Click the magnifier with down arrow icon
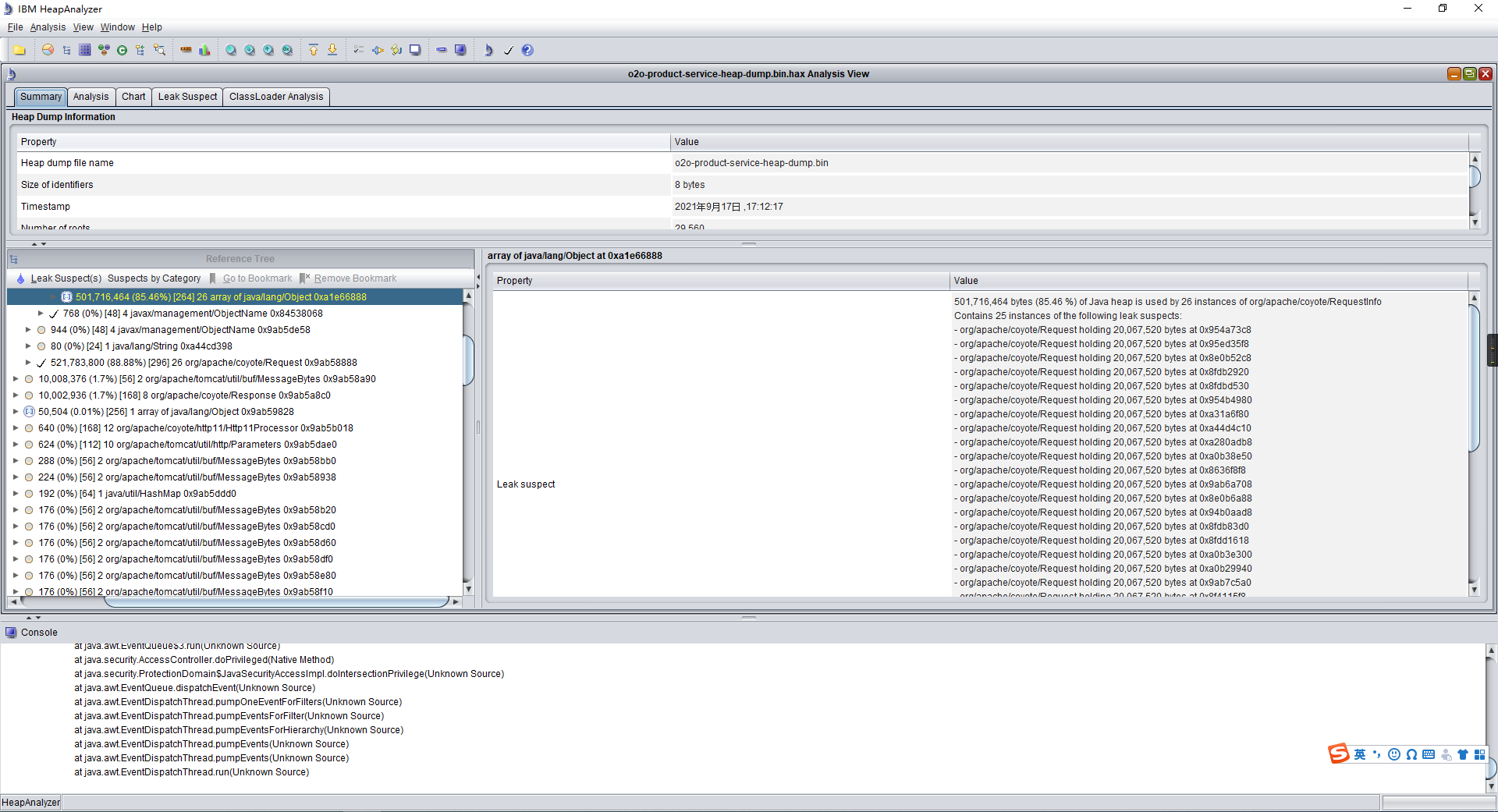1498x812 pixels. point(250,50)
